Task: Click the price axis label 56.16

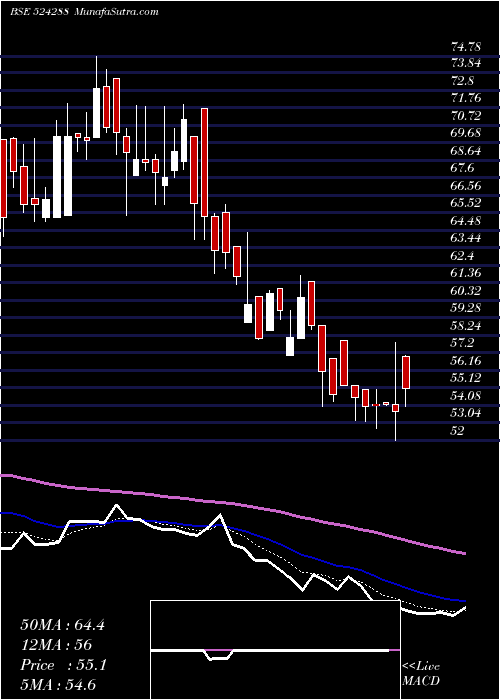Action: pos(467,360)
